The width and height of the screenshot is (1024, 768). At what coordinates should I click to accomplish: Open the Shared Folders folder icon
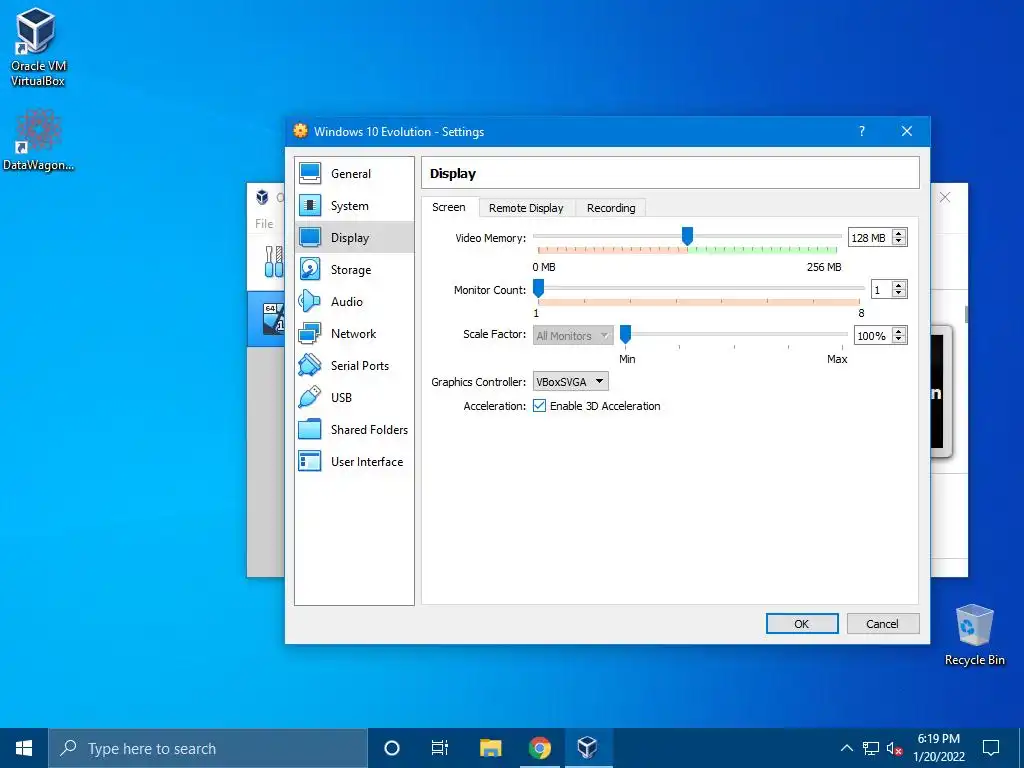[x=310, y=429]
